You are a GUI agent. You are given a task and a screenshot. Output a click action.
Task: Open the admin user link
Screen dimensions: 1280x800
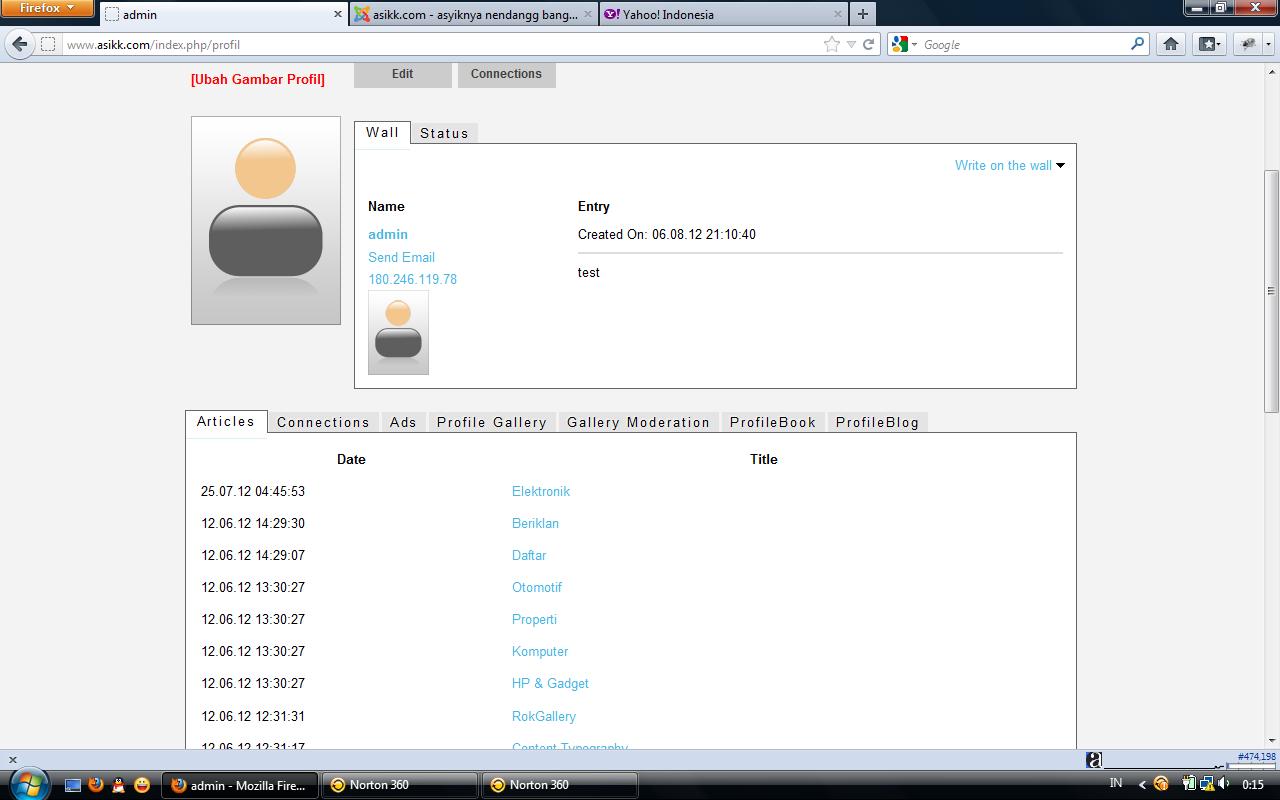[x=388, y=234]
